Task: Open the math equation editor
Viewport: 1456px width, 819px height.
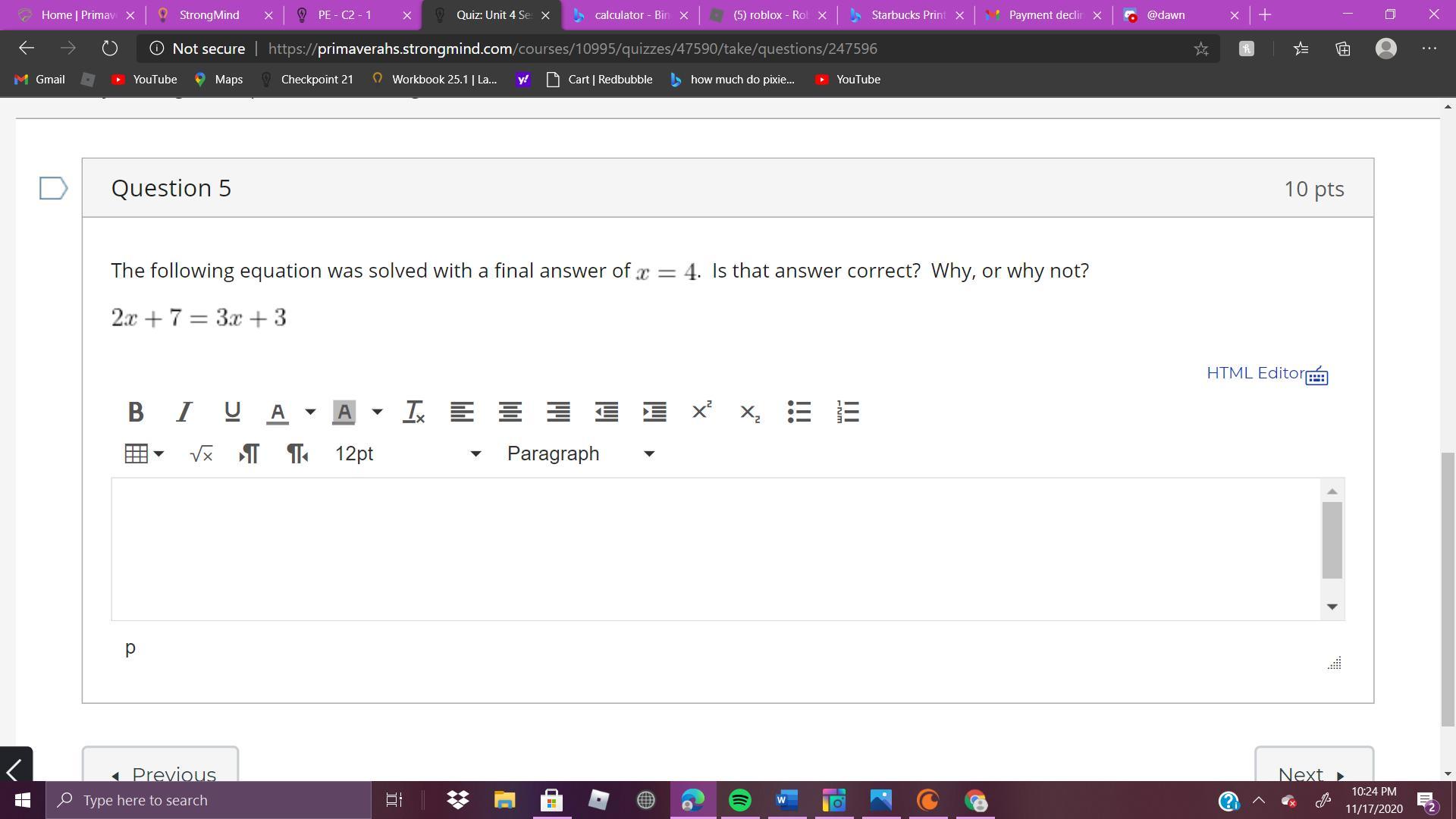Action: 201,453
